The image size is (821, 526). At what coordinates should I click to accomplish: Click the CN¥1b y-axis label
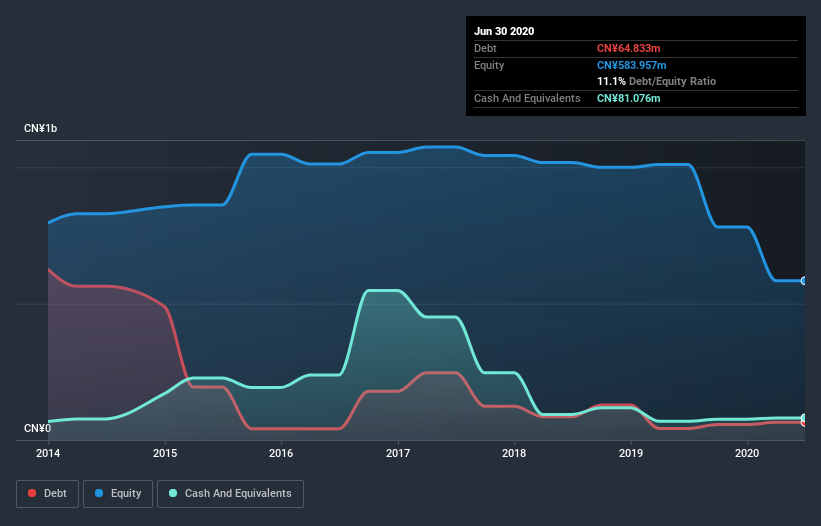pos(40,128)
